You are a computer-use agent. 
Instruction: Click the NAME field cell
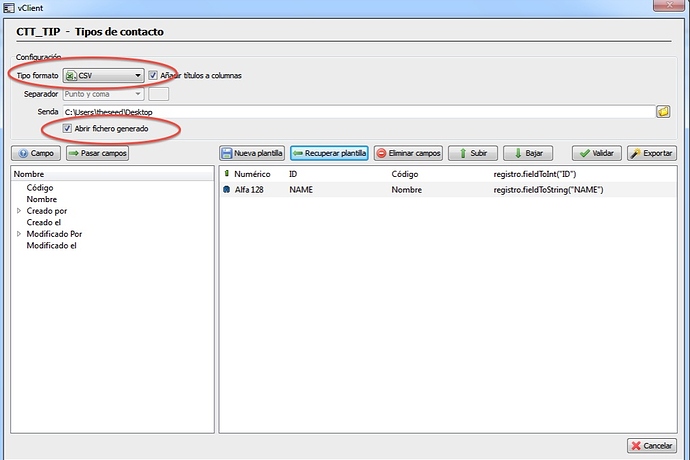coord(301,190)
